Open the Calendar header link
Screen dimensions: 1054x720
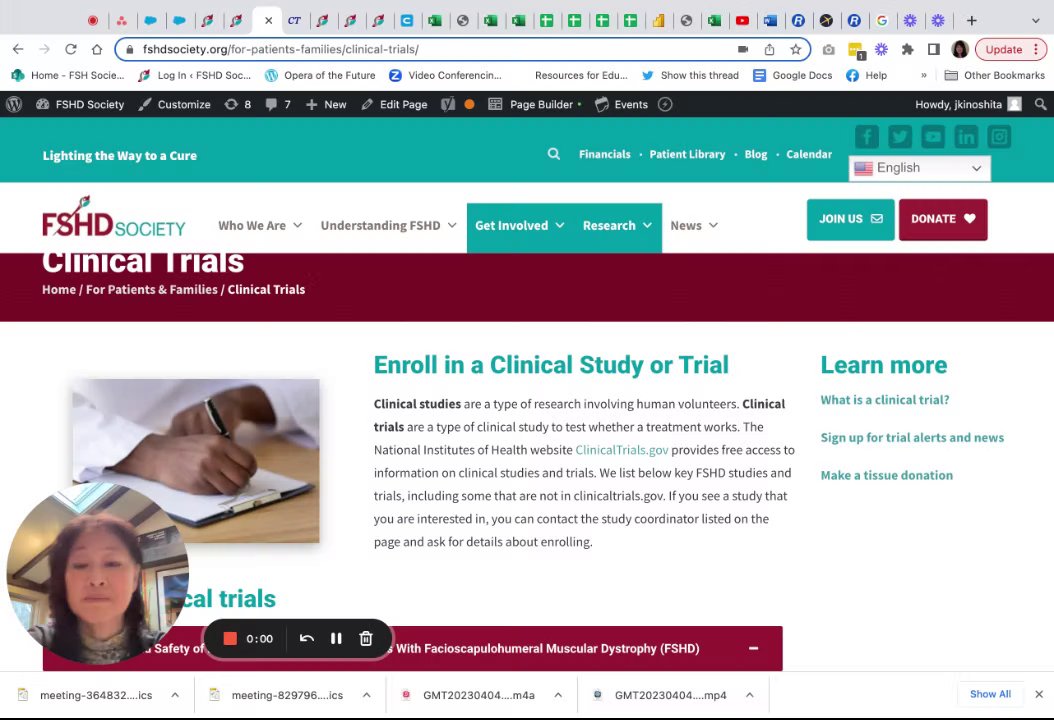809,154
